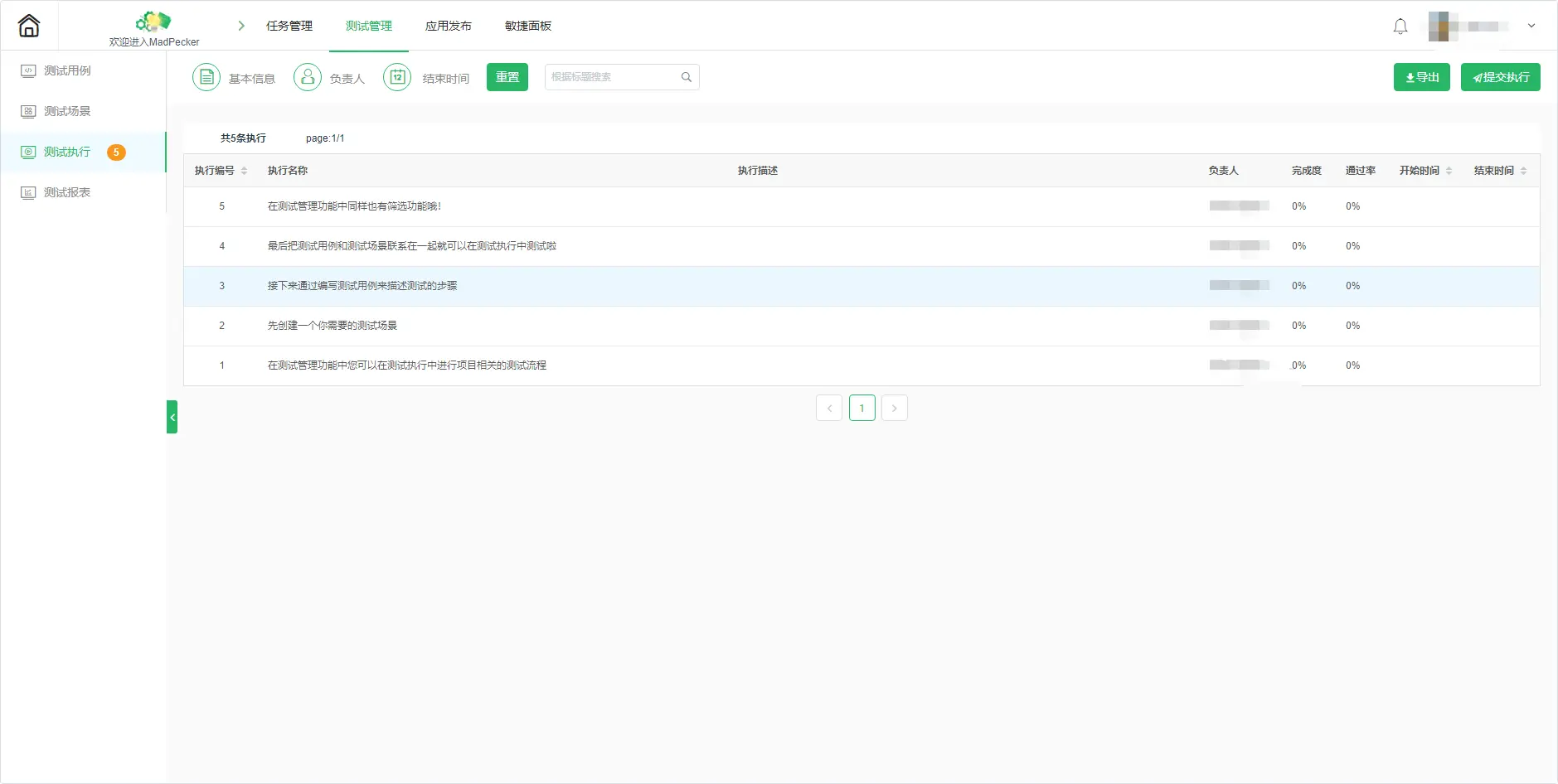Click execution number 1 cell
Screen dimensions: 1558x784
tap(221, 365)
